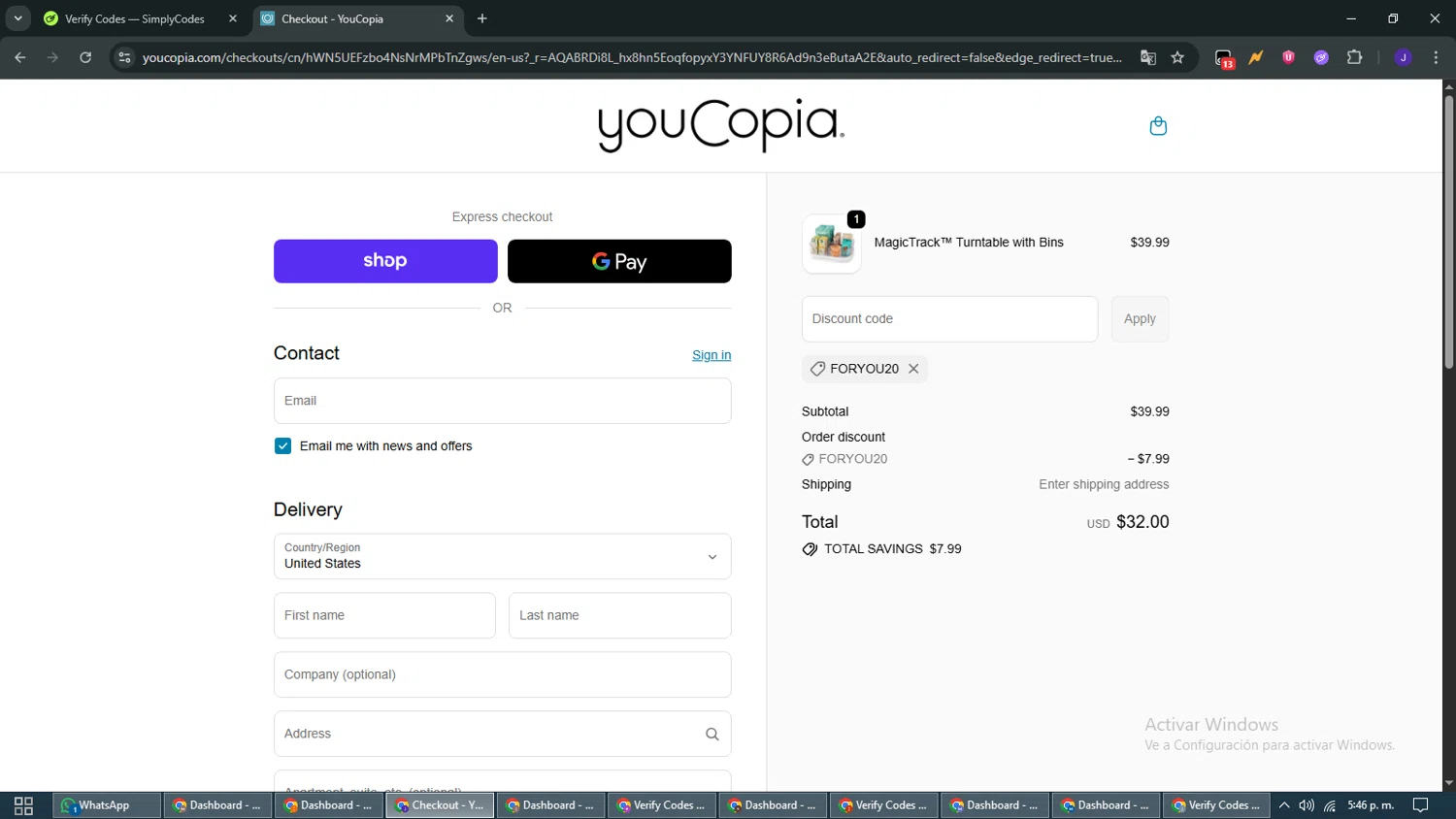Click the MagicTrack Turntable product thumbnail
Viewport: 1456px width, 819px height.
pyautogui.click(x=832, y=244)
